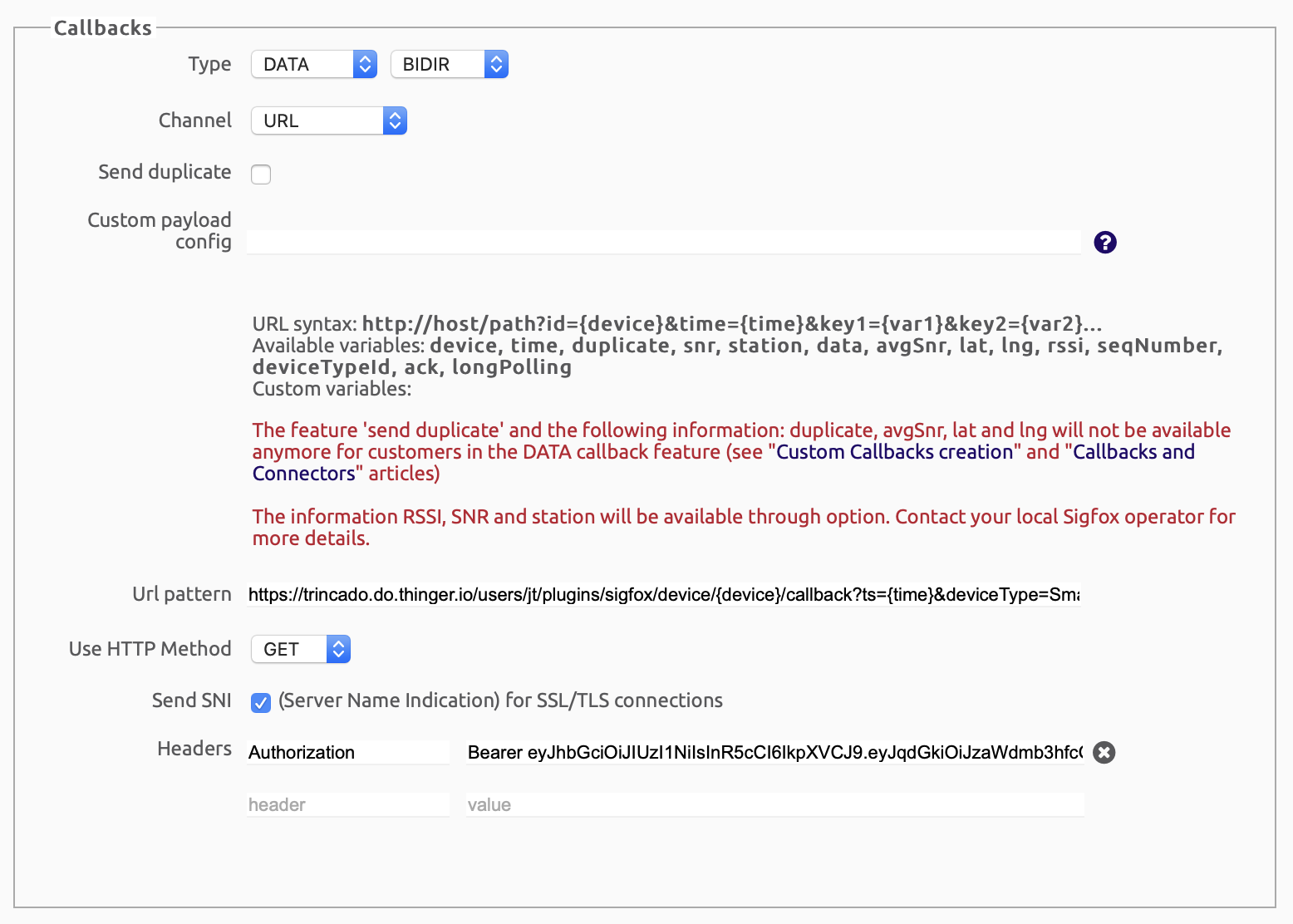1293x924 pixels.
Task: Click the Bearer token header value field
Action: point(774,752)
